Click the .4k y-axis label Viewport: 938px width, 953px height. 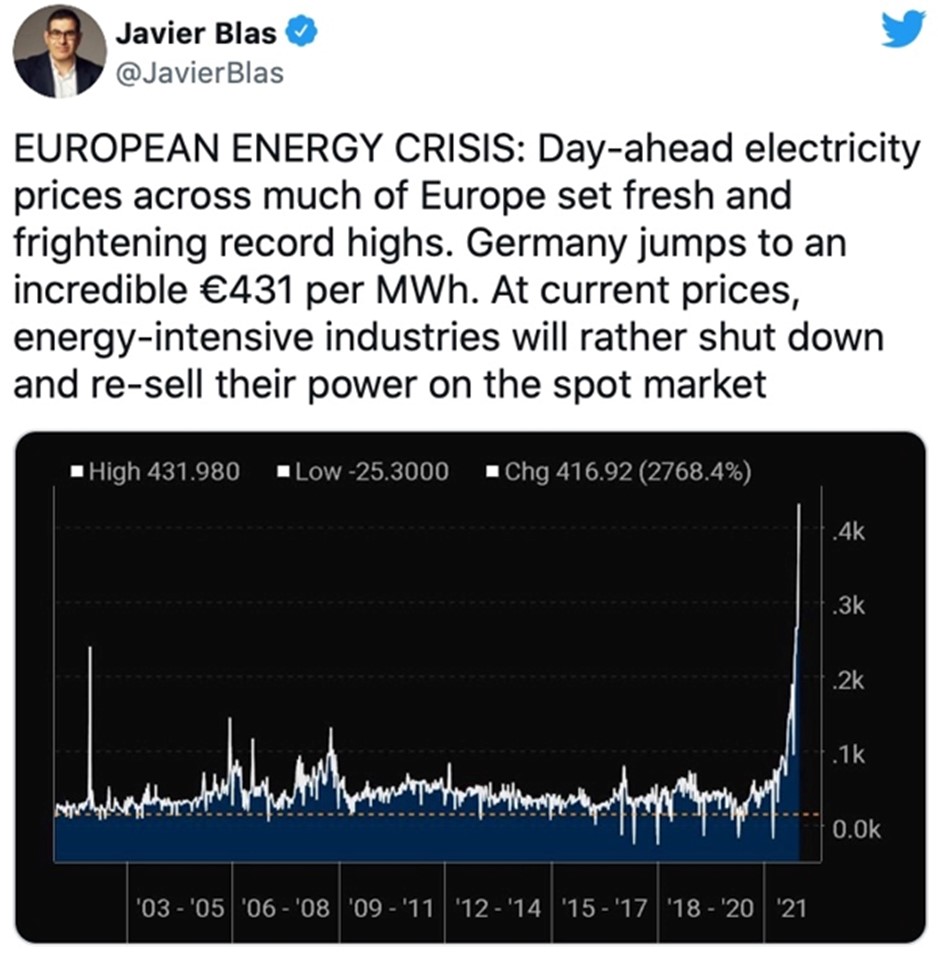click(x=850, y=533)
